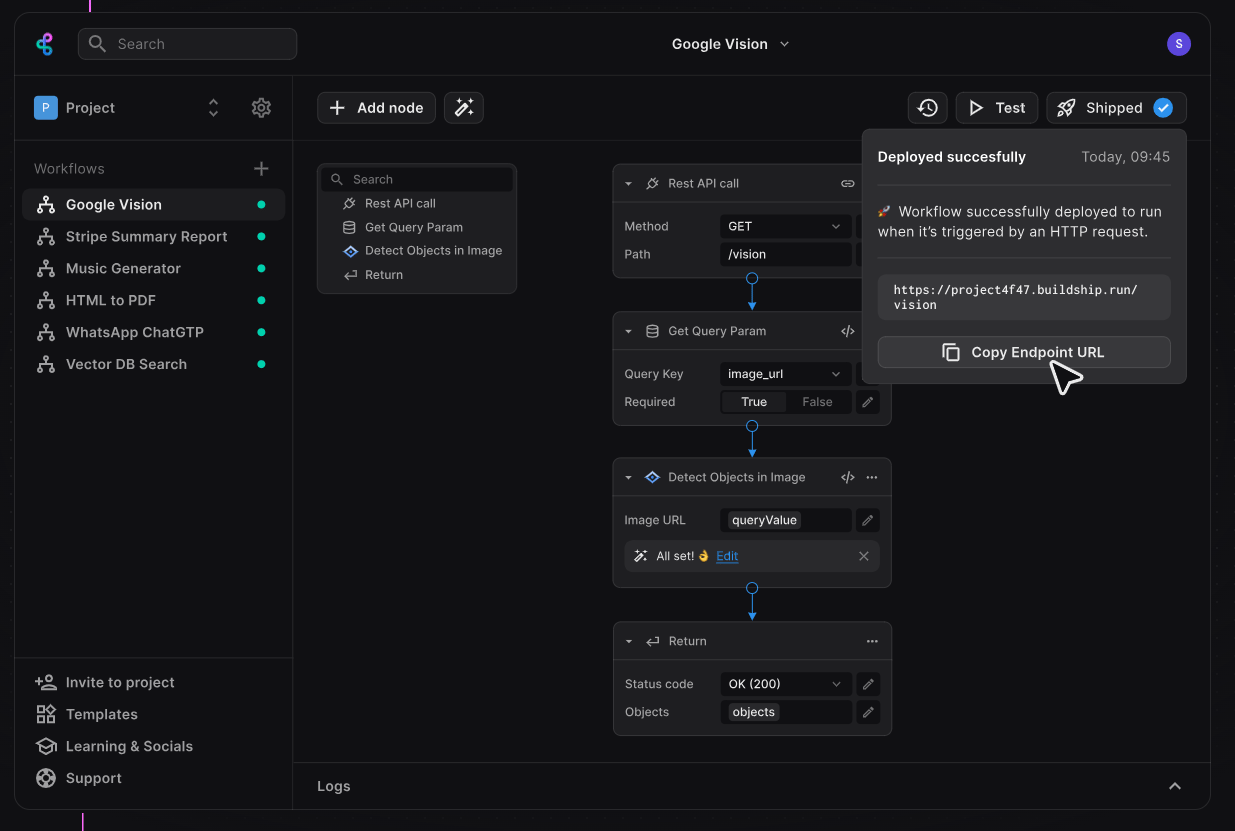Add a new workflow with plus icon
The image size is (1235, 831).
click(261, 169)
